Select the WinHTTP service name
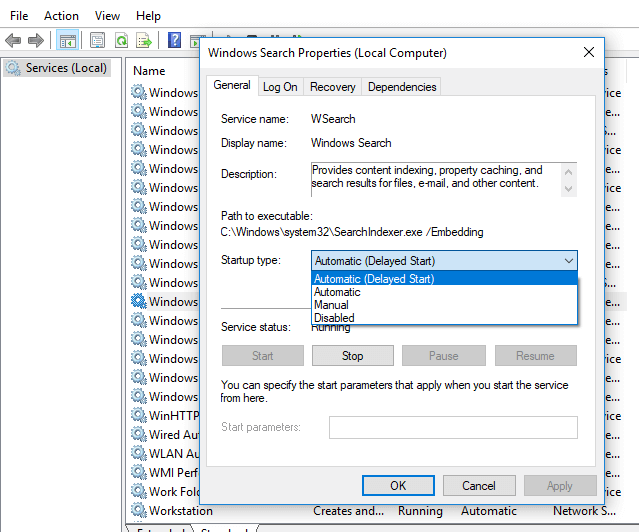The width and height of the screenshot is (639, 532). click(x=174, y=415)
